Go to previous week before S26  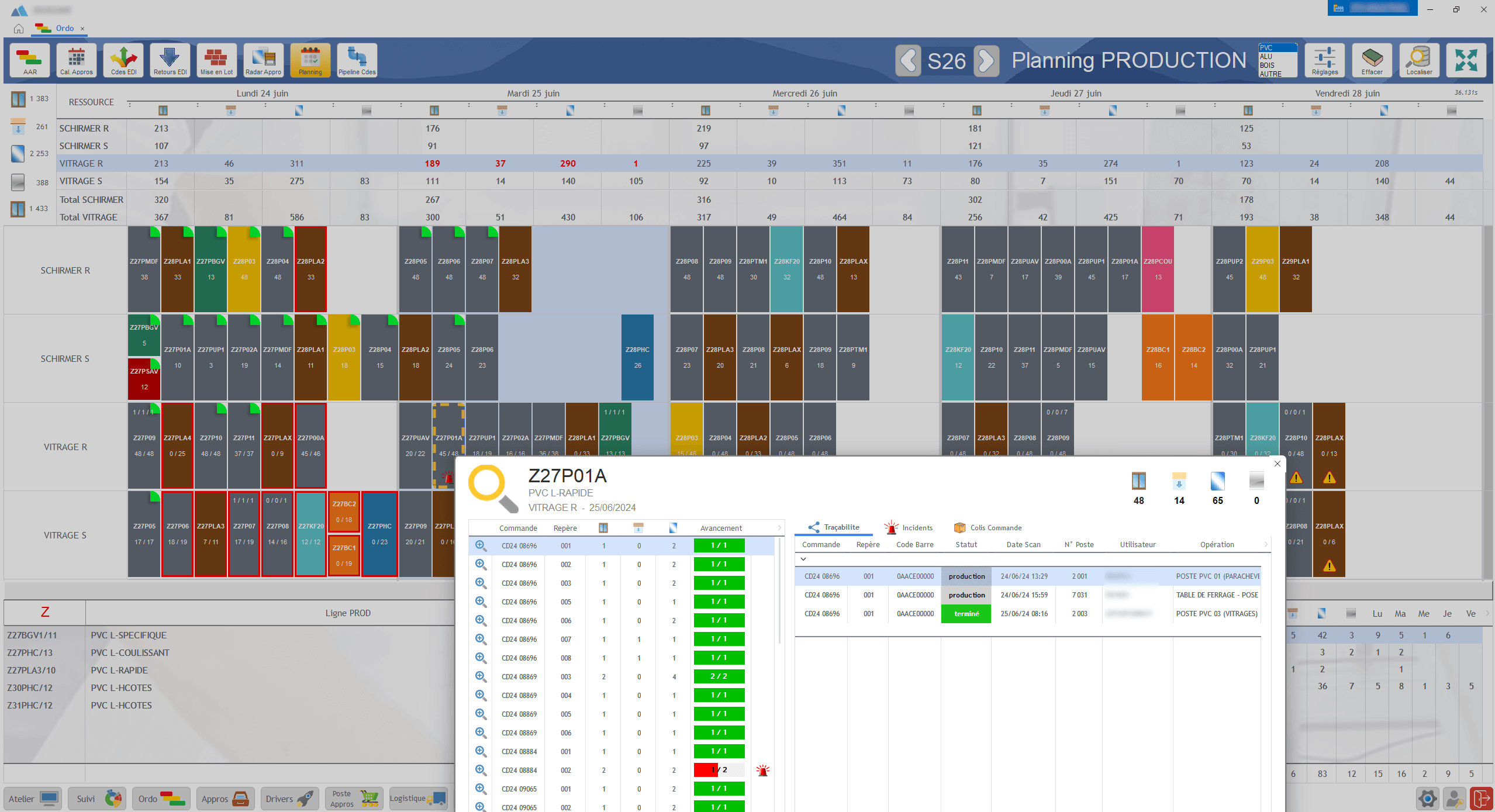(x=908, y=60)
